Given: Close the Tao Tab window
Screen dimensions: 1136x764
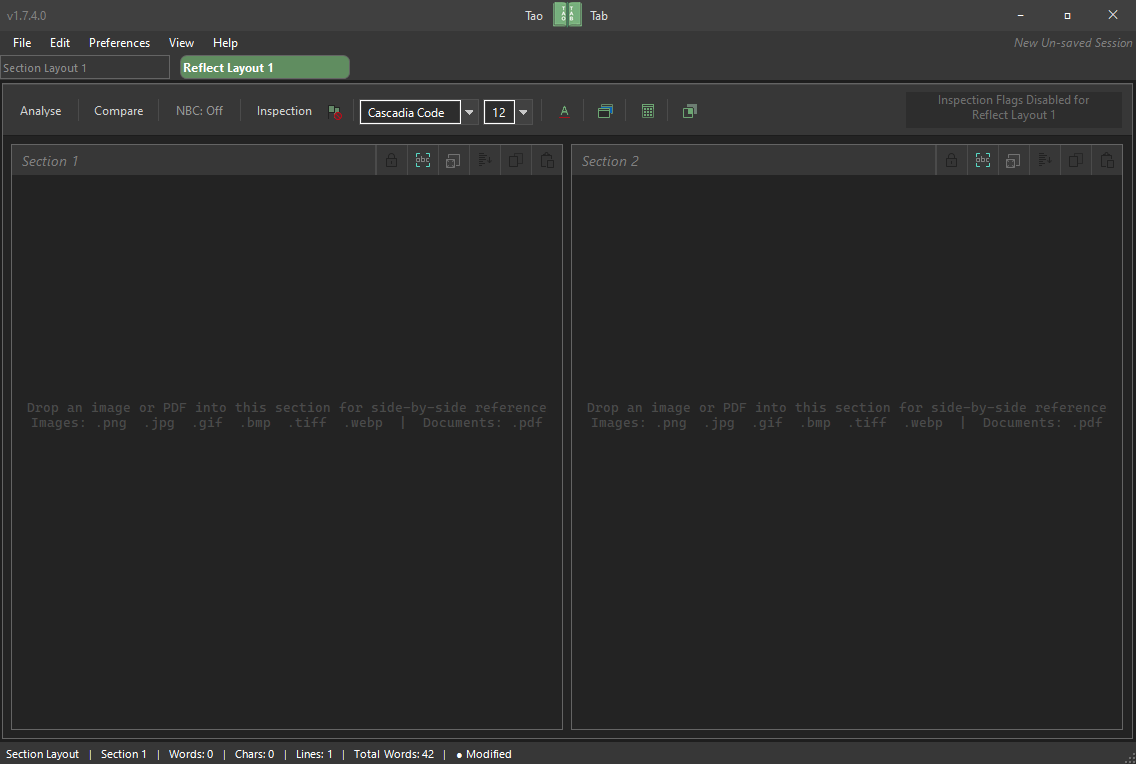Looking at the screenshot, I should tap(1113, 15).
